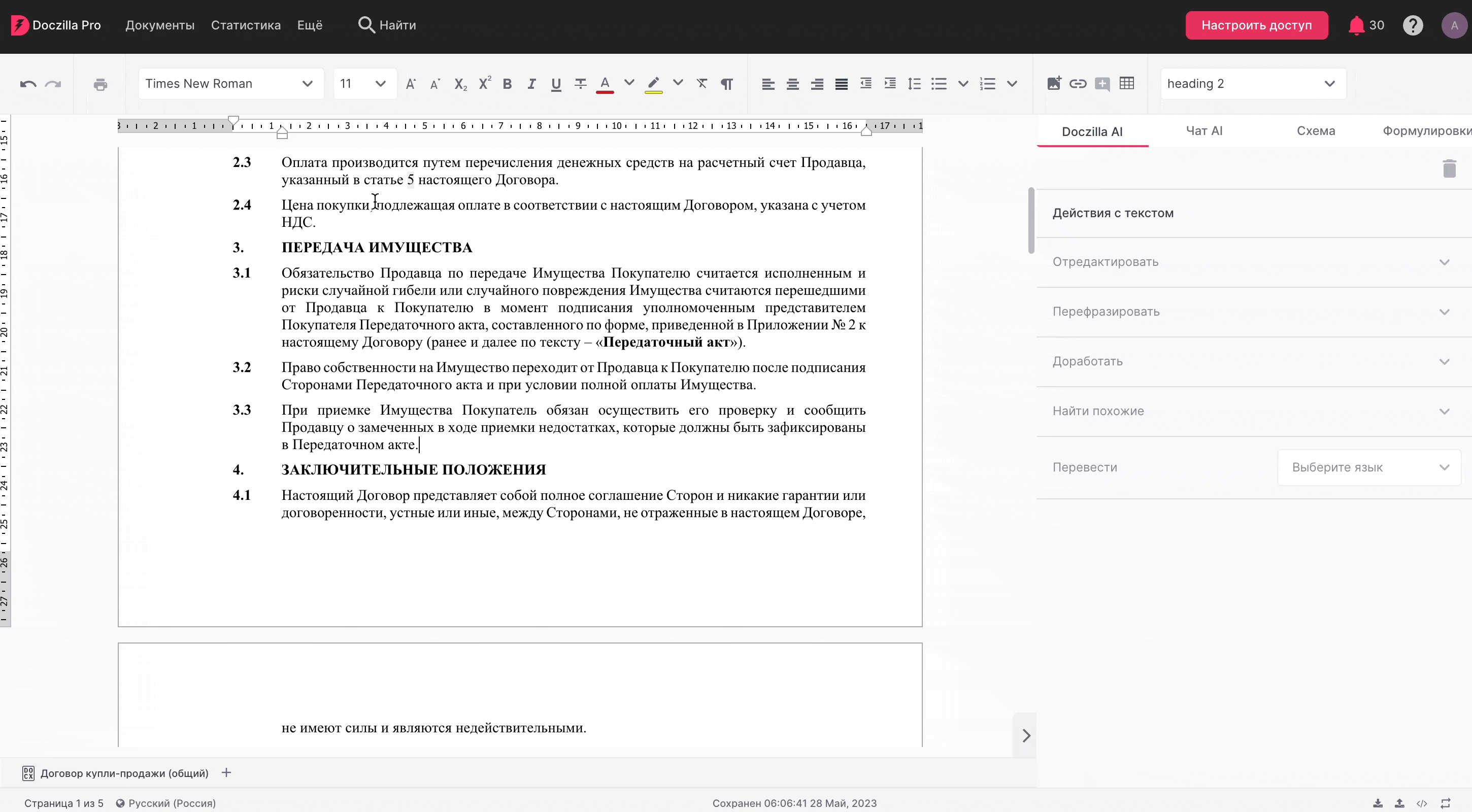Insert a hyperlink

click(1078, 84)
